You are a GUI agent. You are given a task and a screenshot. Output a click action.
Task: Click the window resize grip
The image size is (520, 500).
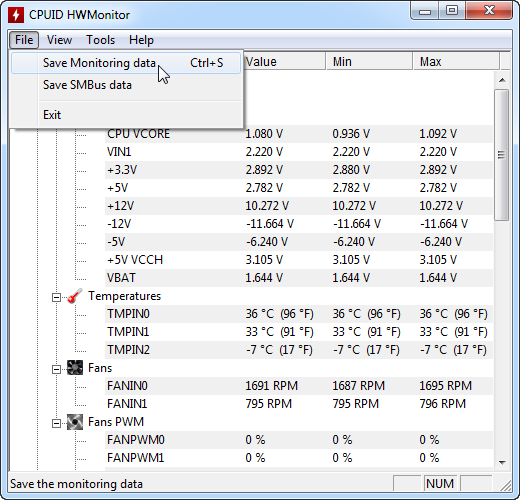[506, 485]
